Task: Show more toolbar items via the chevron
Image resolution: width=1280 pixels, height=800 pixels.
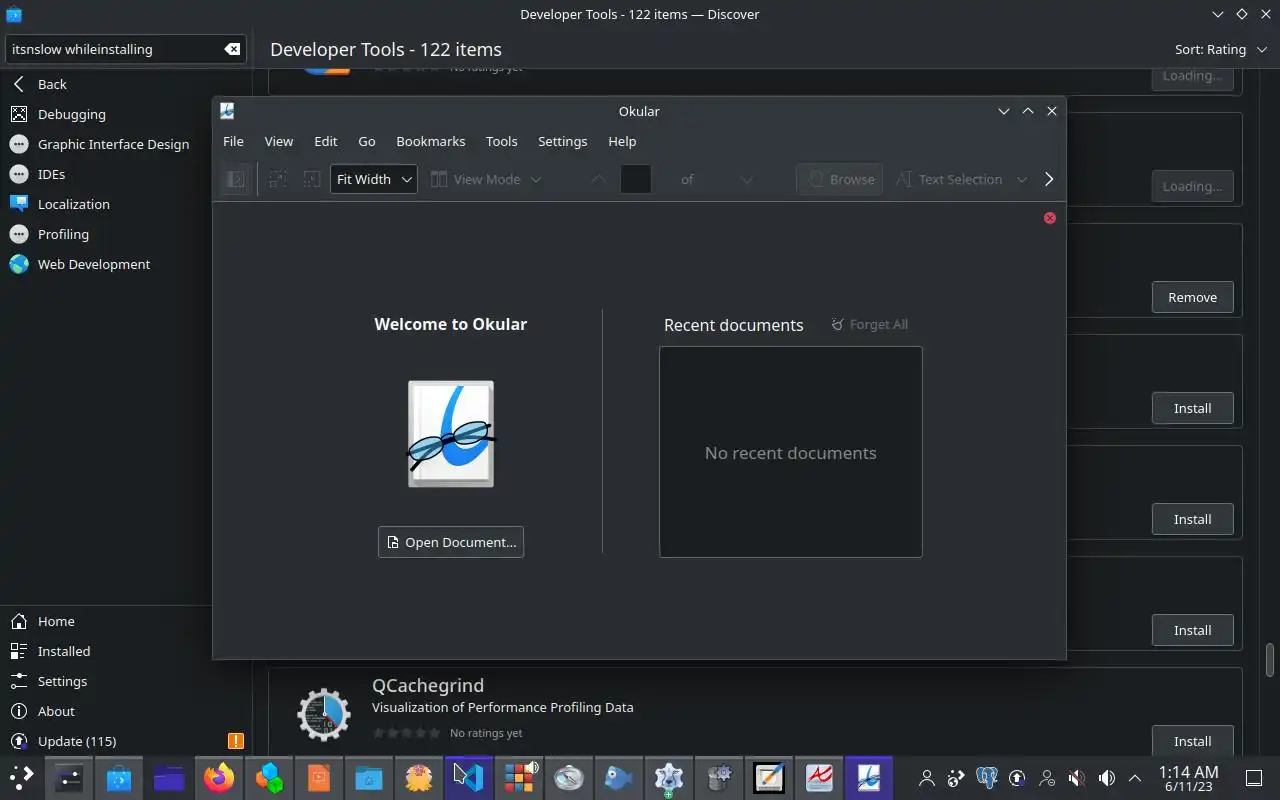Action: (x=1048, y=179)
